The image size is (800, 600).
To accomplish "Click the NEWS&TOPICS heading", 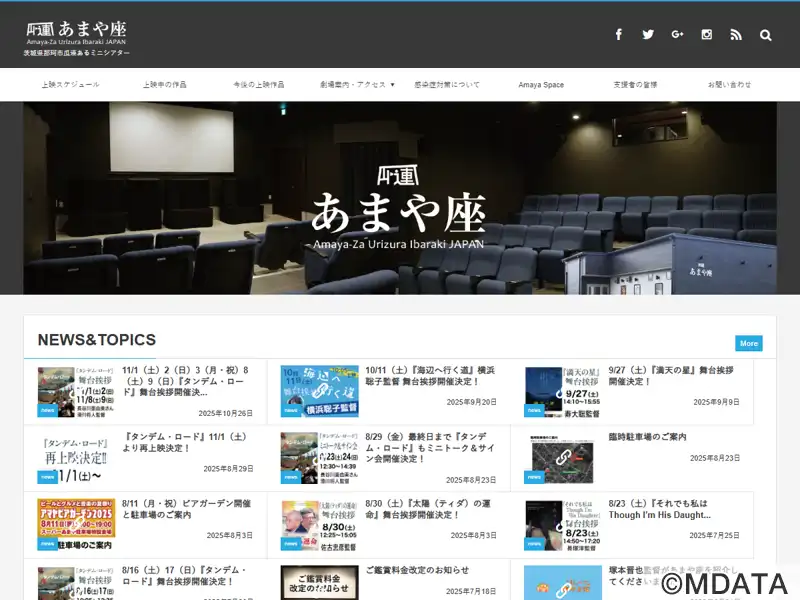I will click(x=97, y=340).
